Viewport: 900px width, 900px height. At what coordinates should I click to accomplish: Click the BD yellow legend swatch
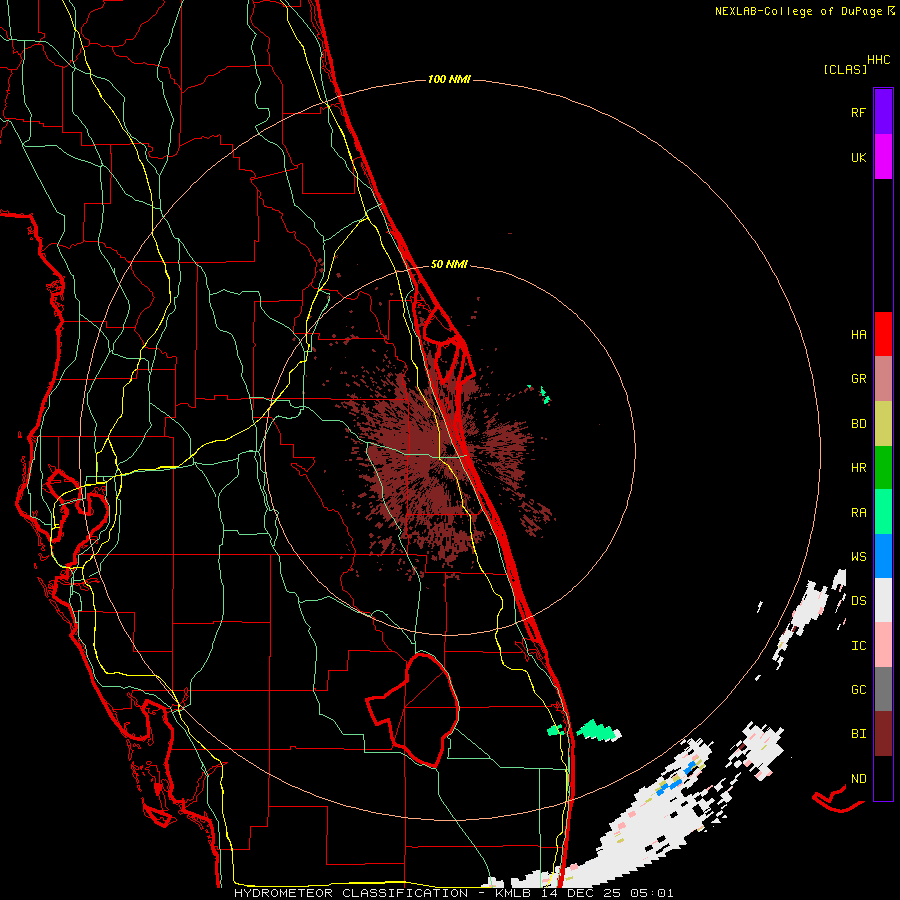(883, 424)
